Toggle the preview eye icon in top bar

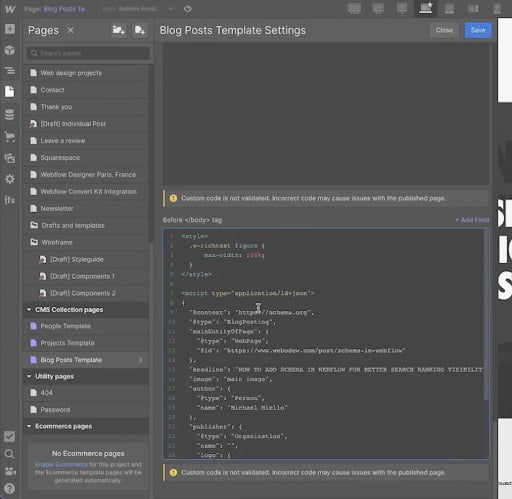coord(188,9)
